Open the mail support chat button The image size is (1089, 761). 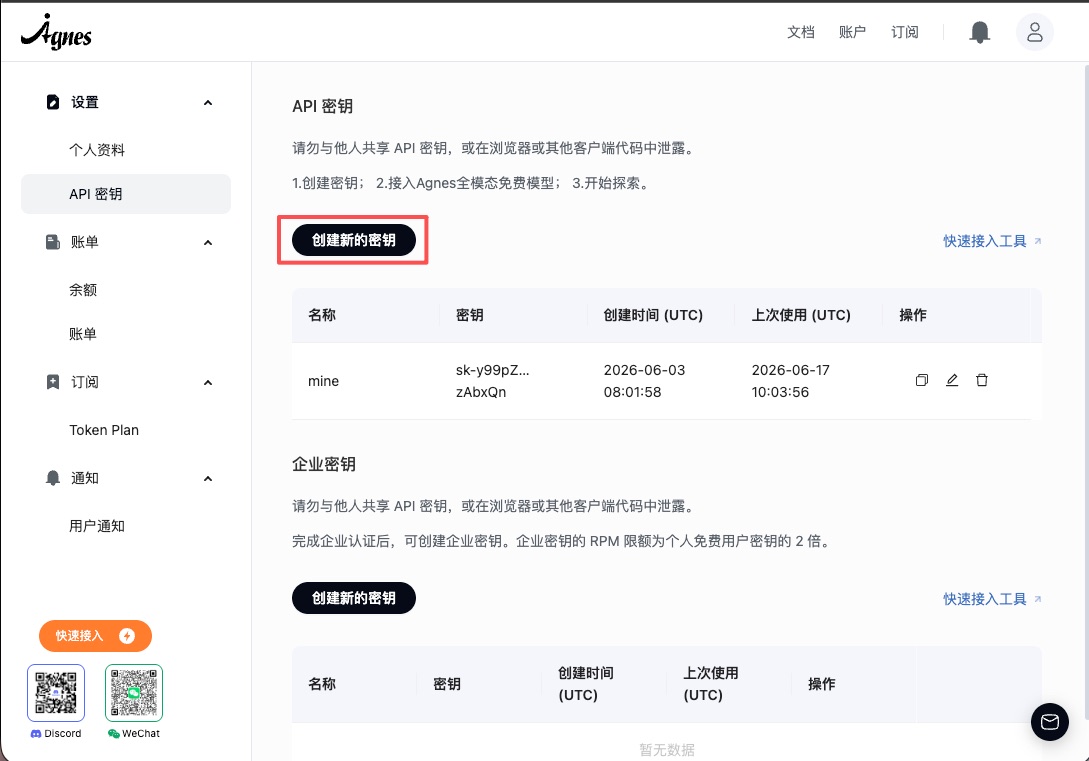point(1049,722)
